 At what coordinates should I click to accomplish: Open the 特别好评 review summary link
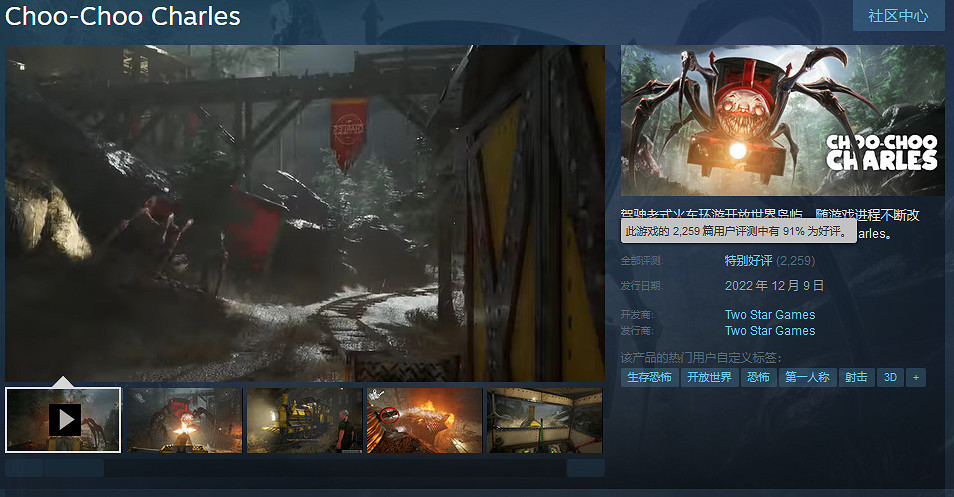tap(748, 261)
